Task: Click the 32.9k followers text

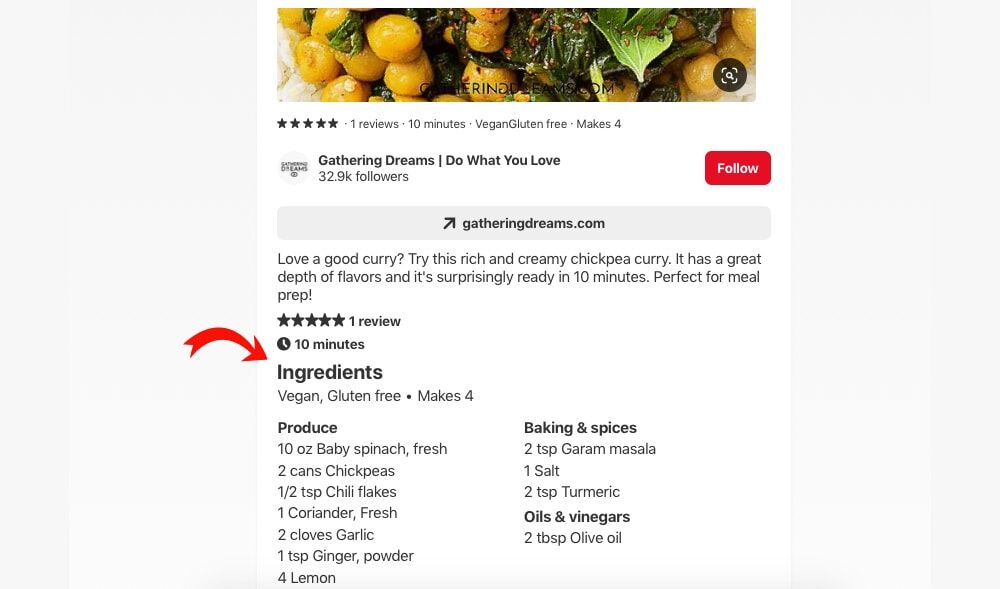Action: [363, 177]
